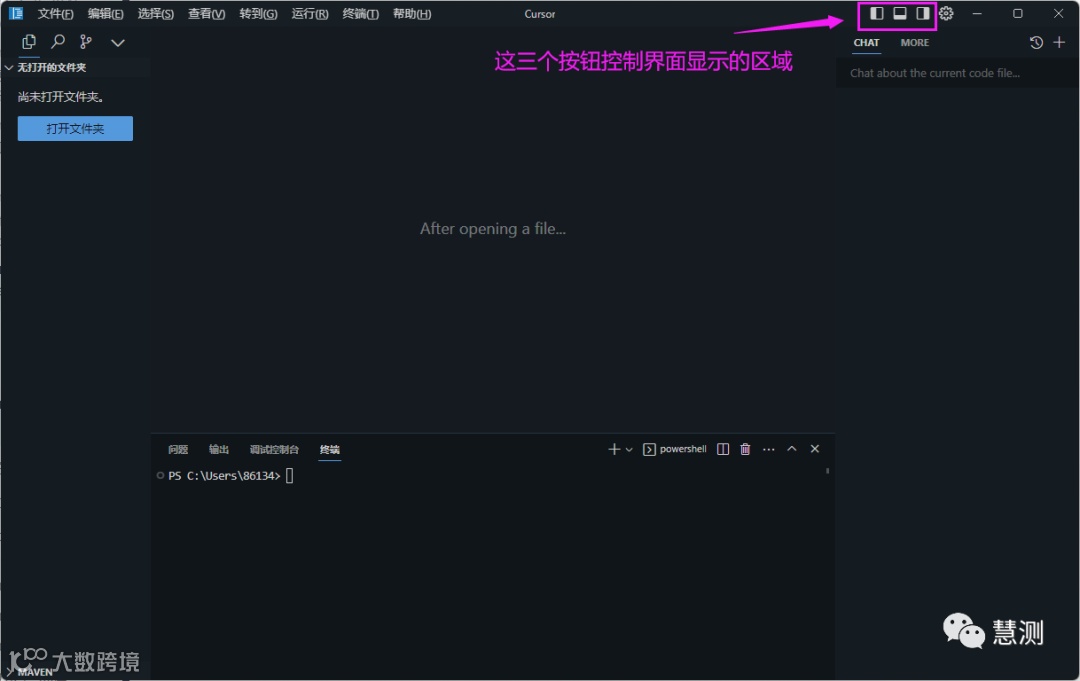
Task: Switch to the MORE tab
Action: click(x=915, y=43)
